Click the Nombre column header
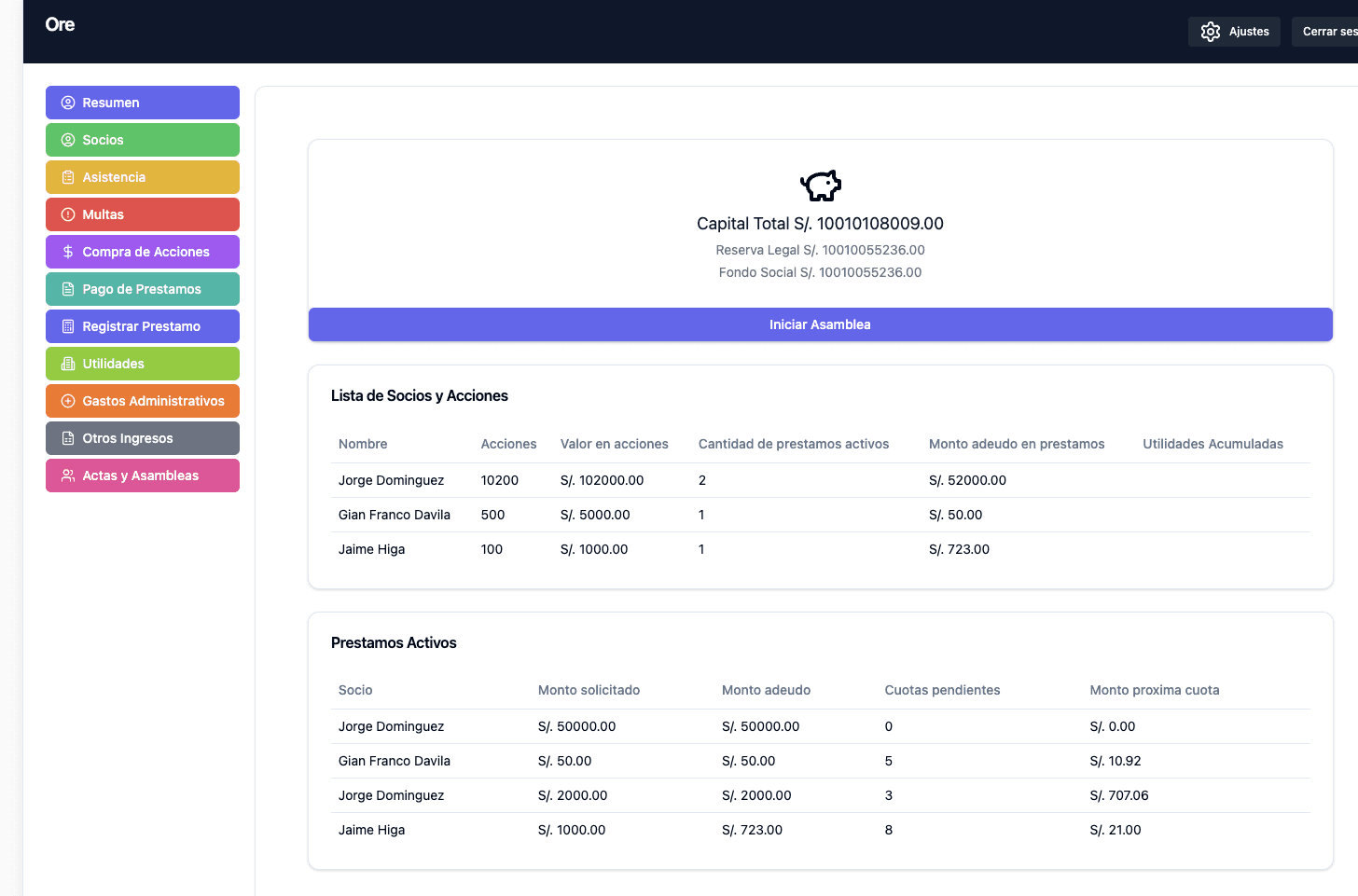Image resolution: width=1358 pixels, height=896 pixels. click(x=363, y=444)
